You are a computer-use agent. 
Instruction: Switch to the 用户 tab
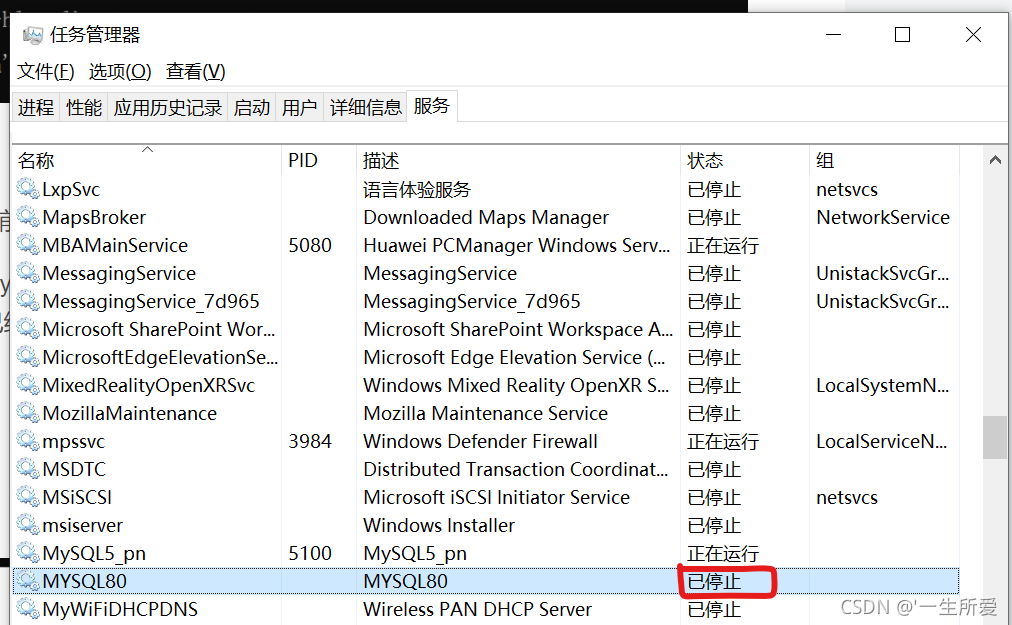coord(299,107)
